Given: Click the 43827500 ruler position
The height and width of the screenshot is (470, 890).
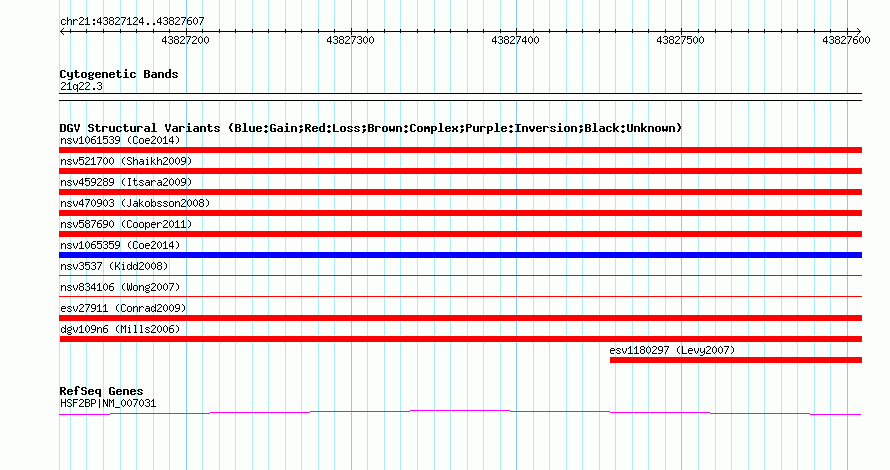Looking at the screenshot, I should tap(680, 40).
